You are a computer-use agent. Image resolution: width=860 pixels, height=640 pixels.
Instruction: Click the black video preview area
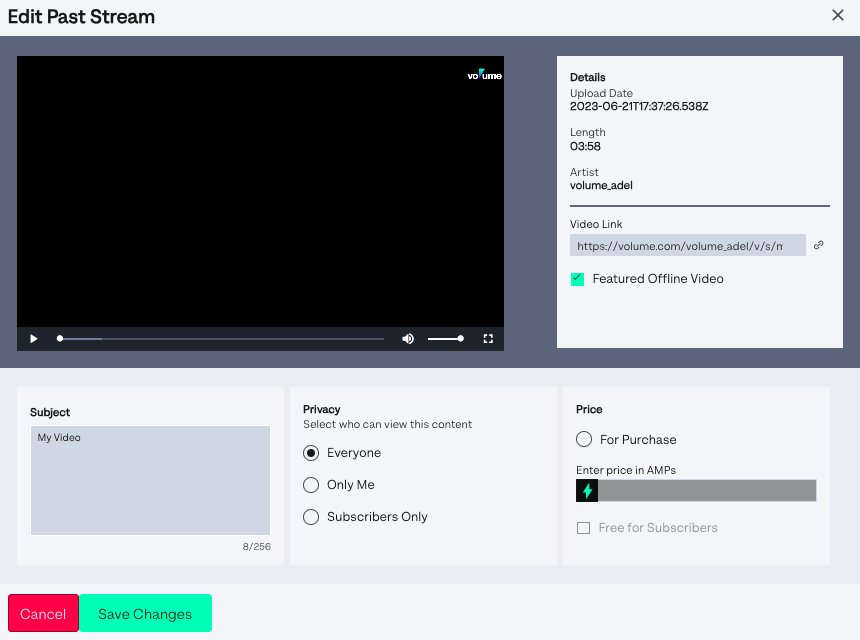[261, 191]
